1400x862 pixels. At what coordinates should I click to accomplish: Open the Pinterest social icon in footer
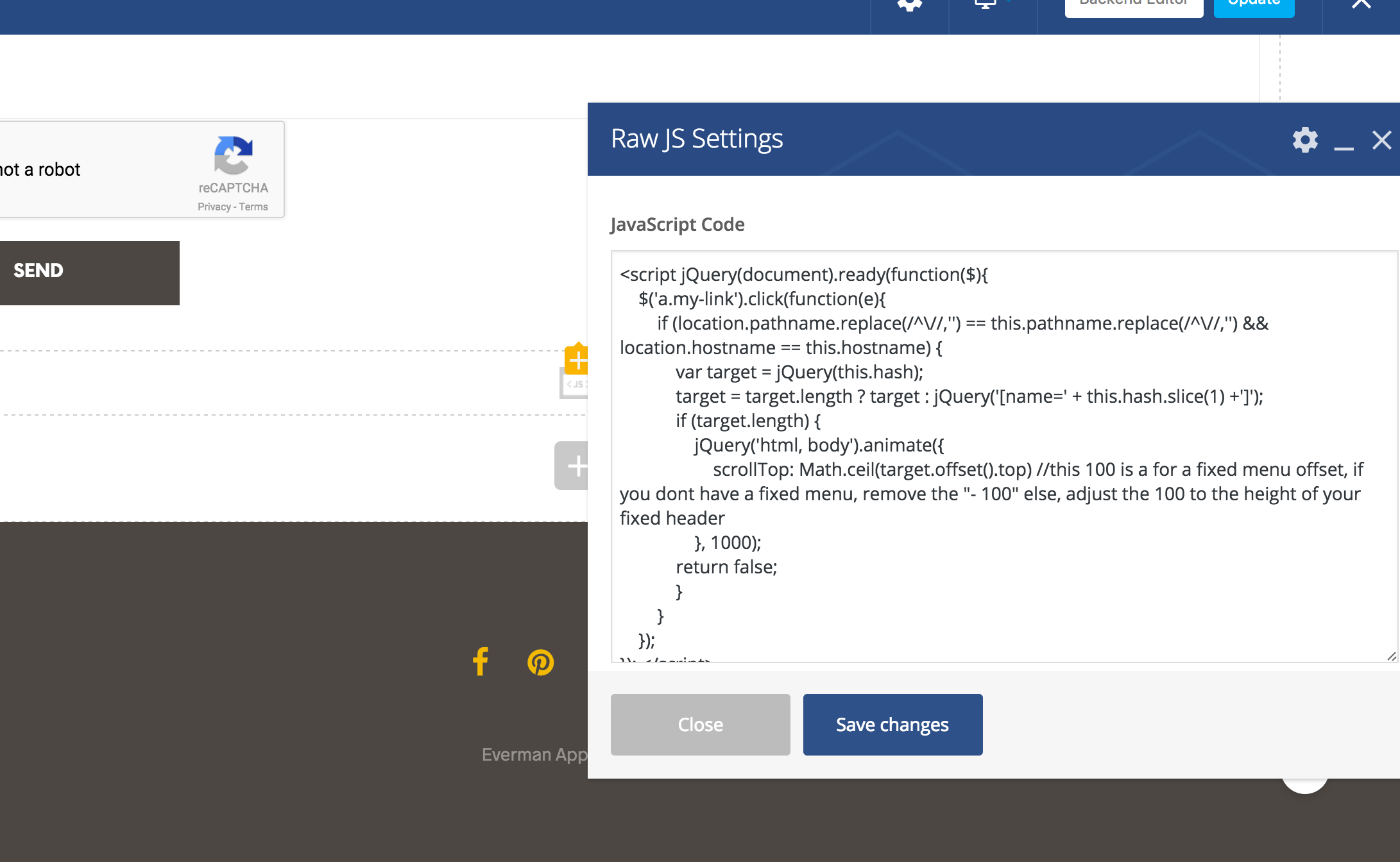[541, 663]
